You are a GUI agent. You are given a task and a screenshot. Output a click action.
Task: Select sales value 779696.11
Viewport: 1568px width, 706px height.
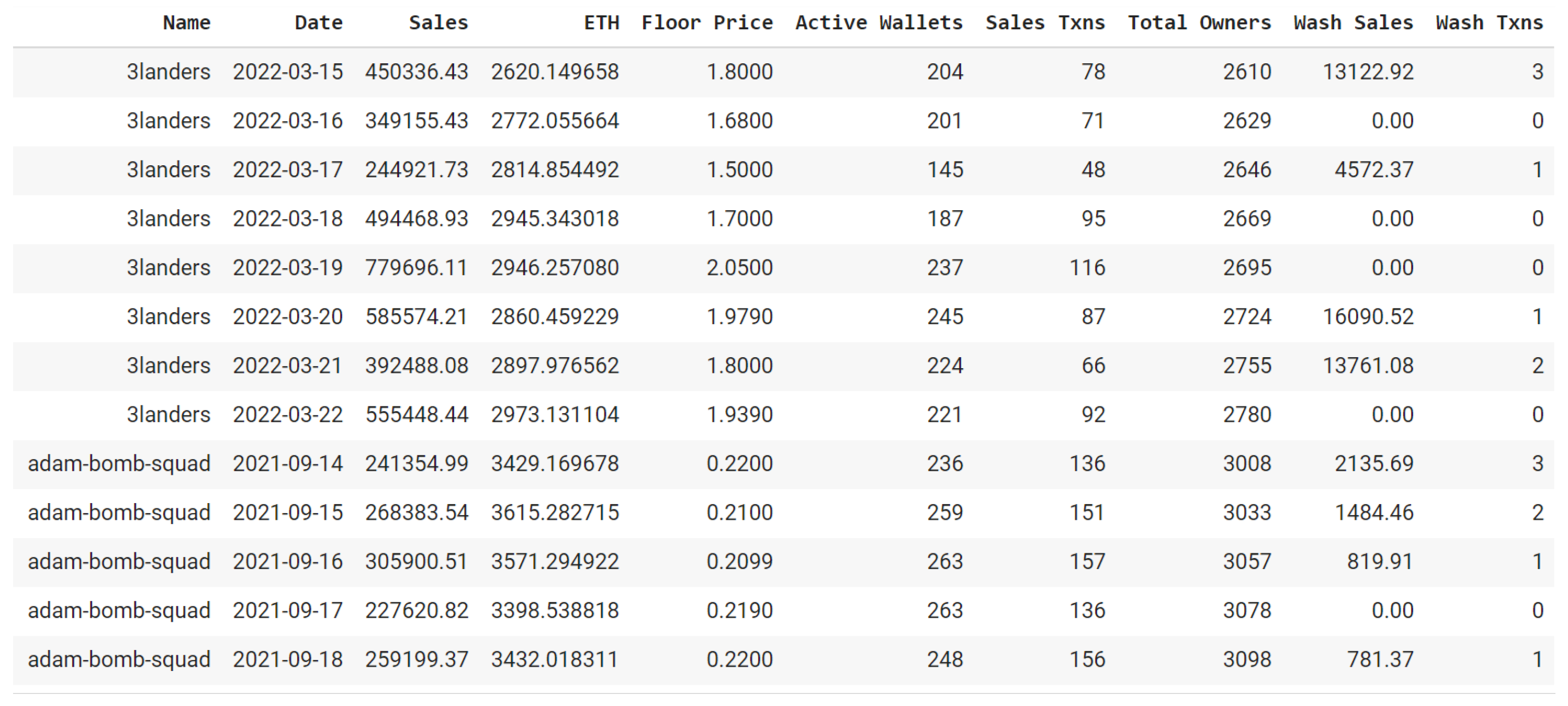tap(416, 268)
